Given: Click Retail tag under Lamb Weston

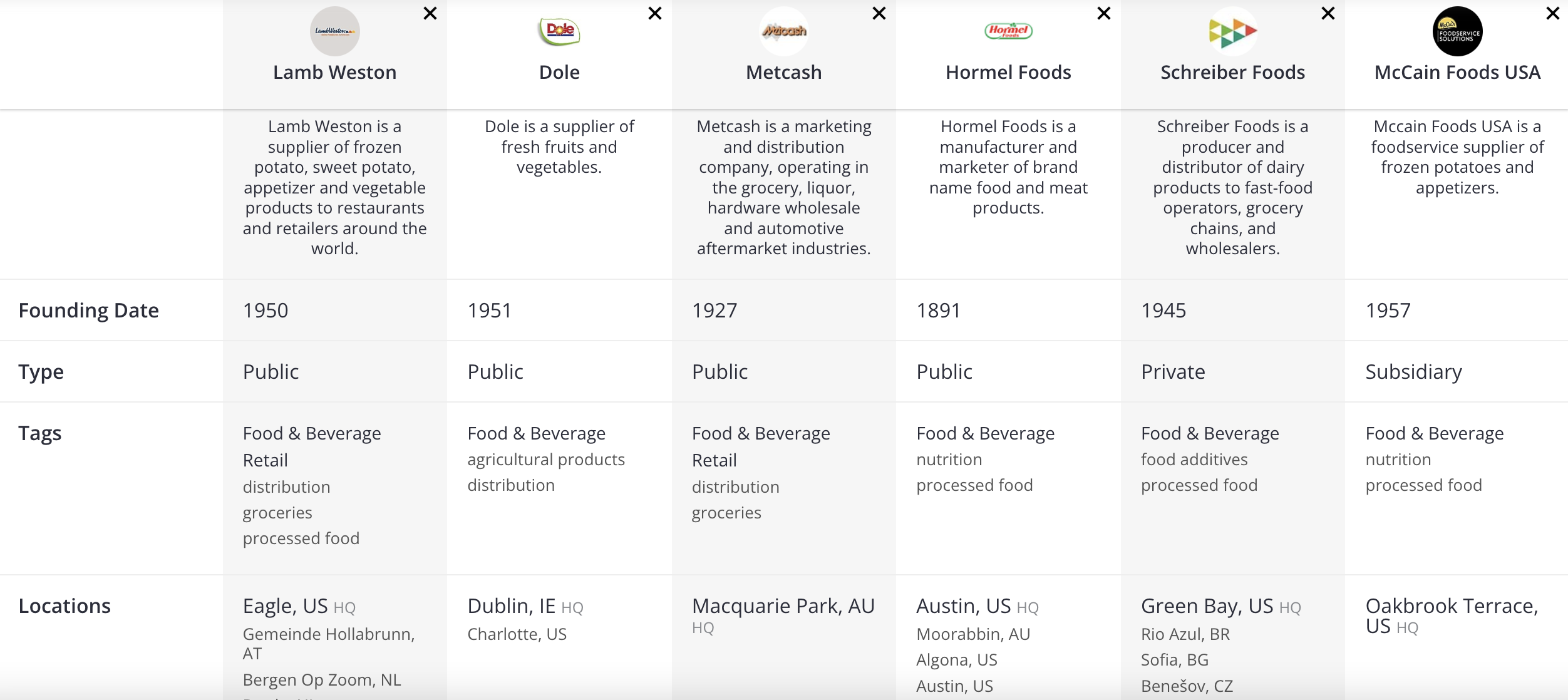Looking at the screenshot, I should pos(266,460).
